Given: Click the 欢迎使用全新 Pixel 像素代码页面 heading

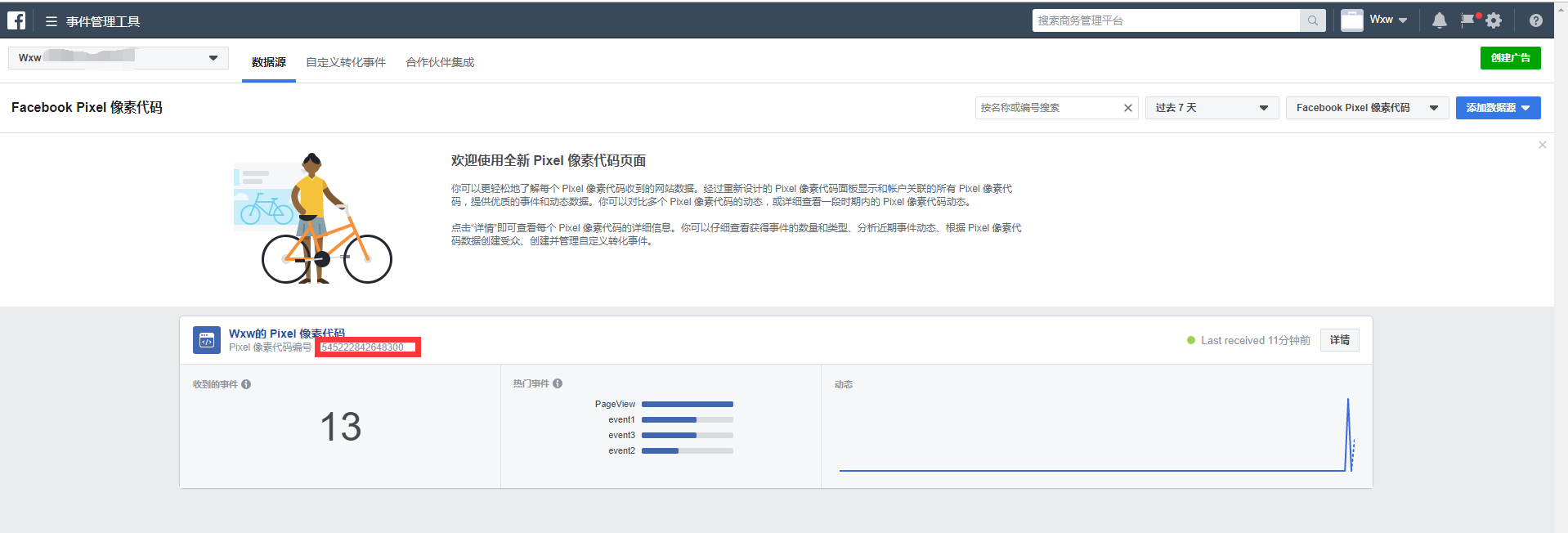Looking at the screenshot, I should click(x=549, y=160).
